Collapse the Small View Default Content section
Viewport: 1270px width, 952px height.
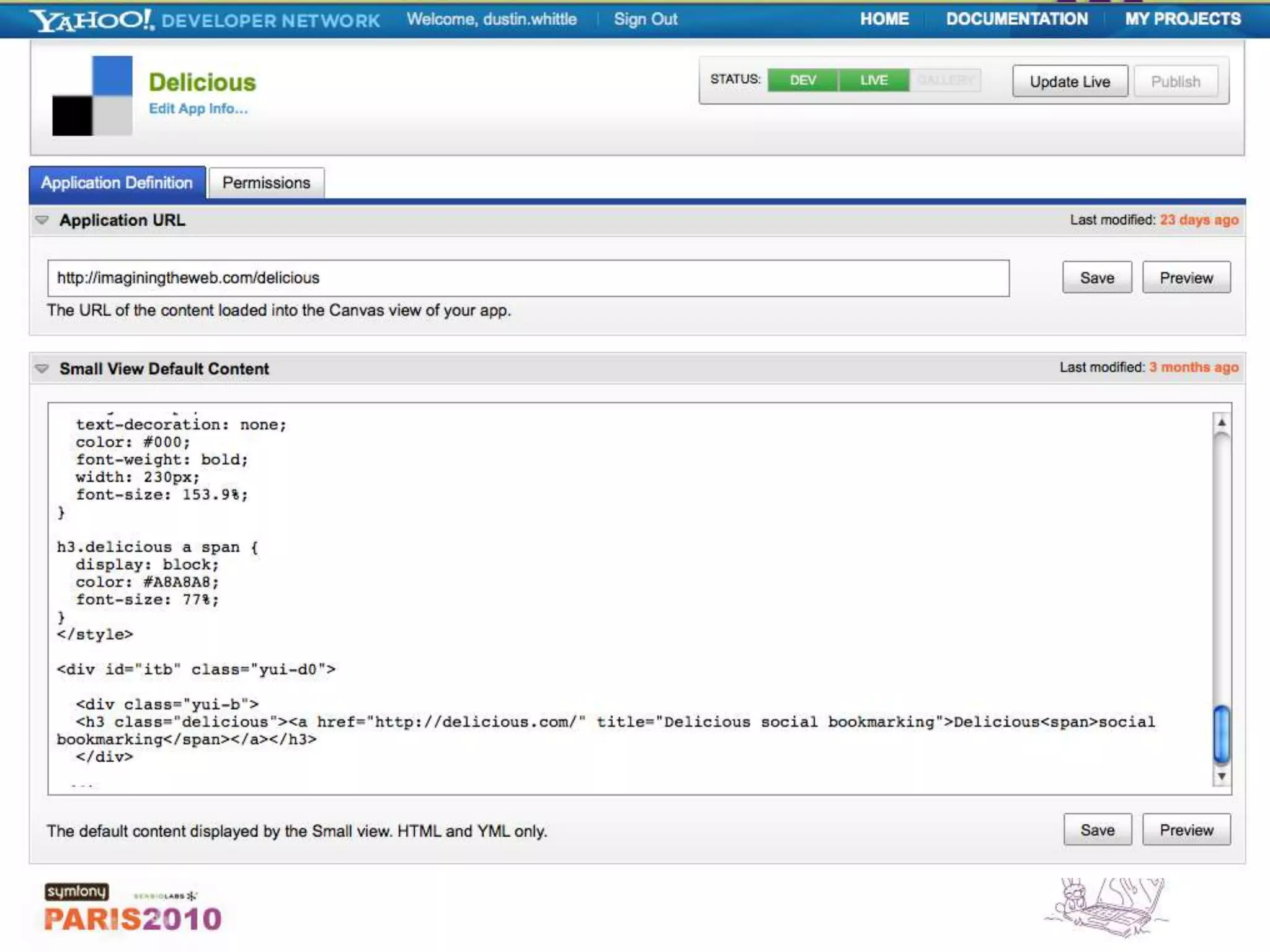(42, 369)
